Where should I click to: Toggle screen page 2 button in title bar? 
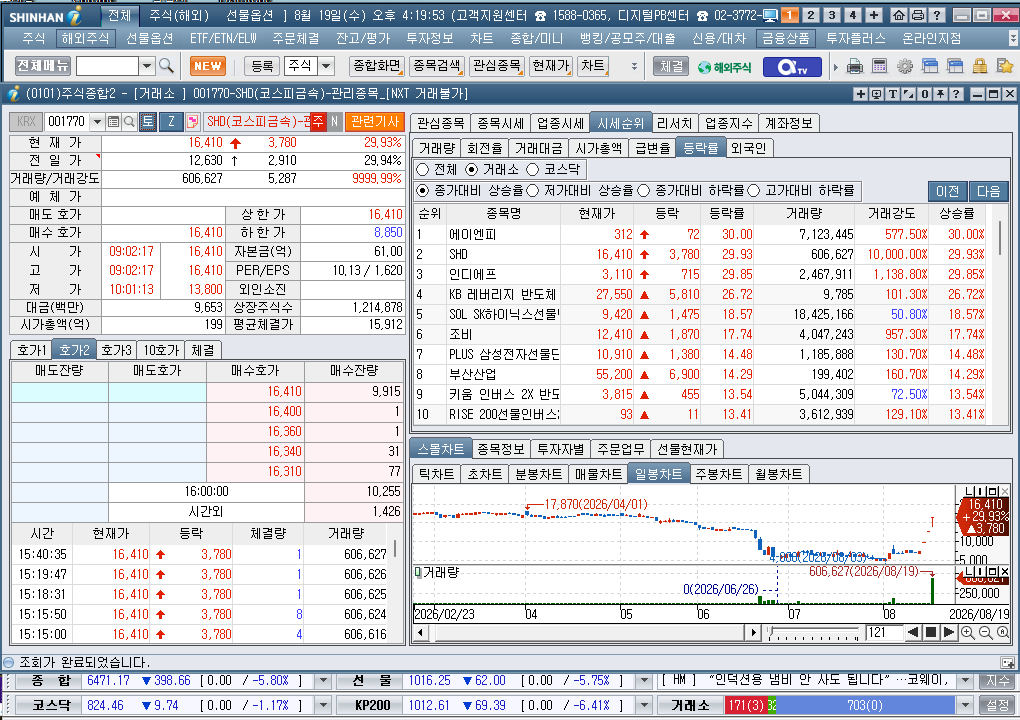(811, 15)
